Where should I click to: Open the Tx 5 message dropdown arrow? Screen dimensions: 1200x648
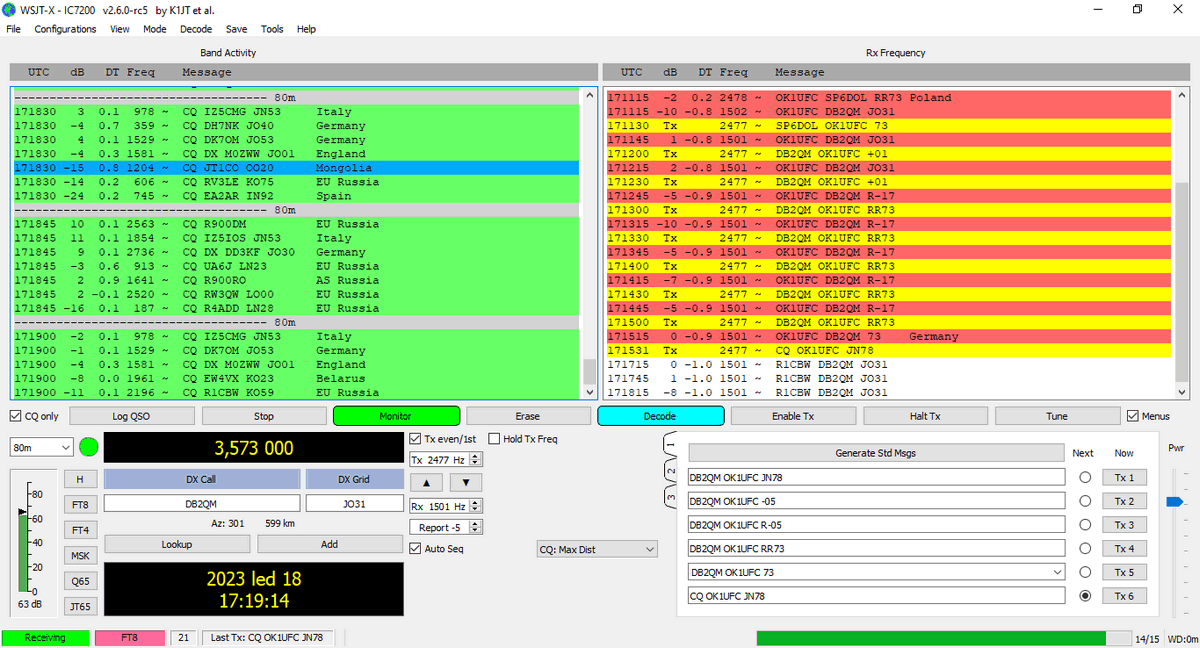coord(1058,572)
